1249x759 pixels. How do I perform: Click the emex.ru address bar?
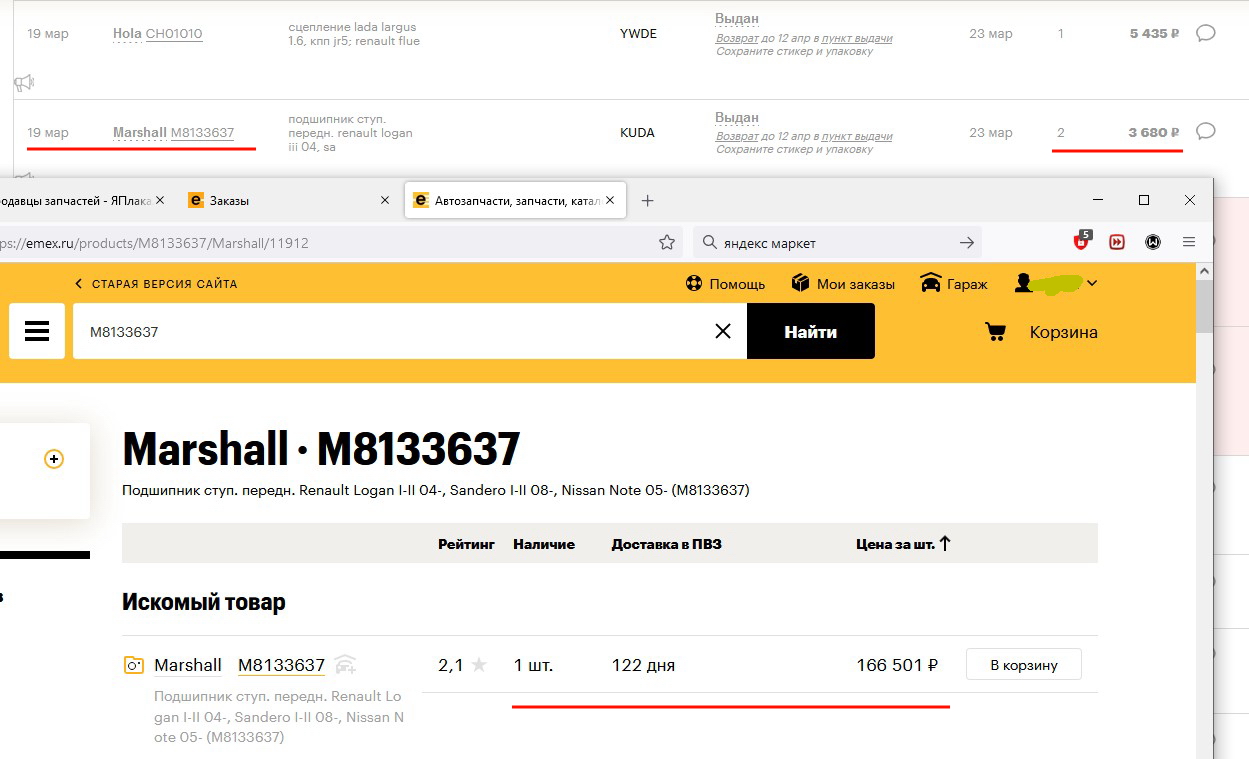325,242
